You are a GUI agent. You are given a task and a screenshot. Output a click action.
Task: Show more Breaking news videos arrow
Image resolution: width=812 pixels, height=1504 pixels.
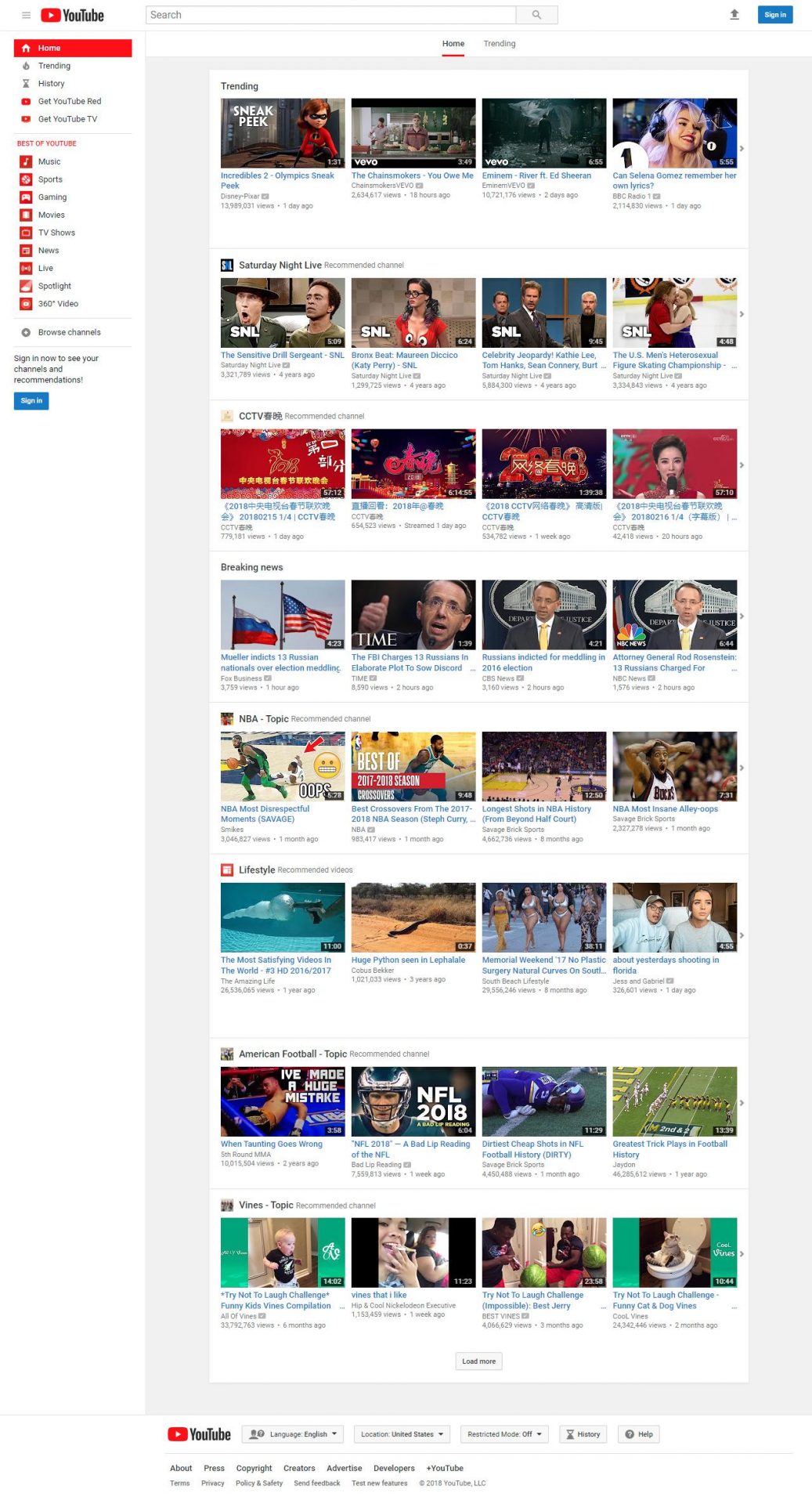click(x=742, y=616)
